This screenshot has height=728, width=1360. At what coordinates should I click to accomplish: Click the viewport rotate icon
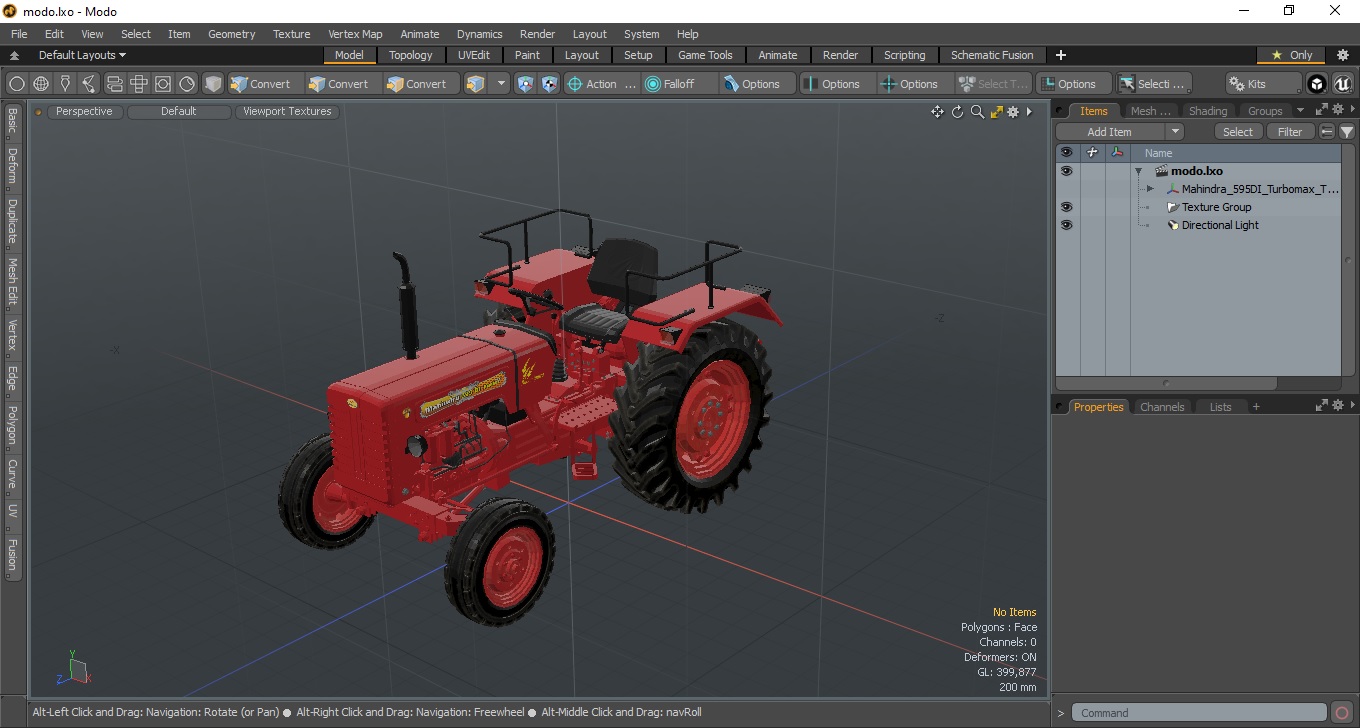coord(957,112)
